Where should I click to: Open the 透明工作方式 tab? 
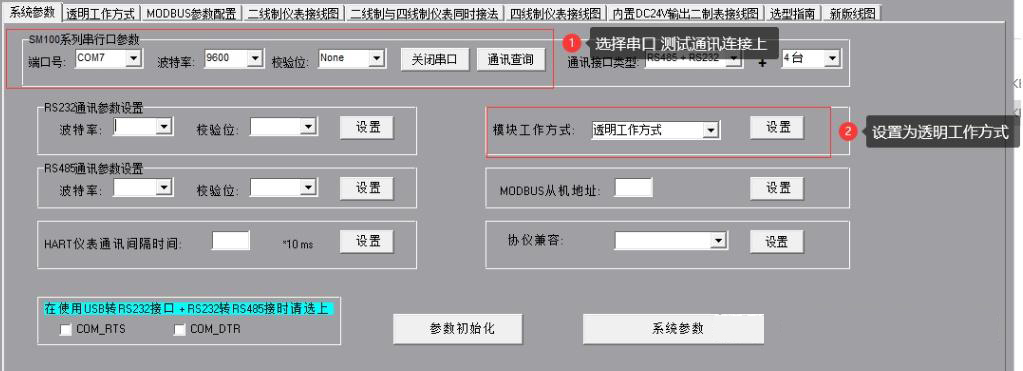101,14
